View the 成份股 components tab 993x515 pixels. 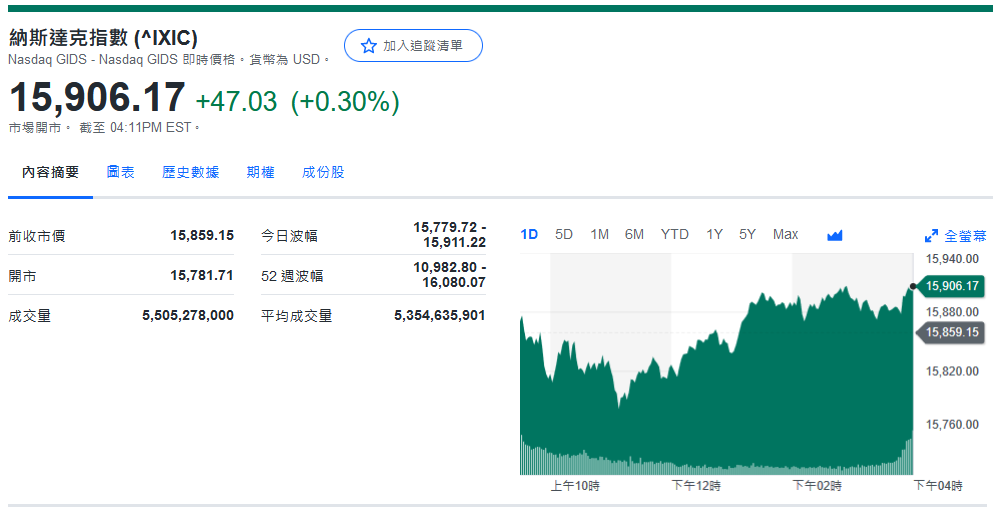[x=323, y=172]
